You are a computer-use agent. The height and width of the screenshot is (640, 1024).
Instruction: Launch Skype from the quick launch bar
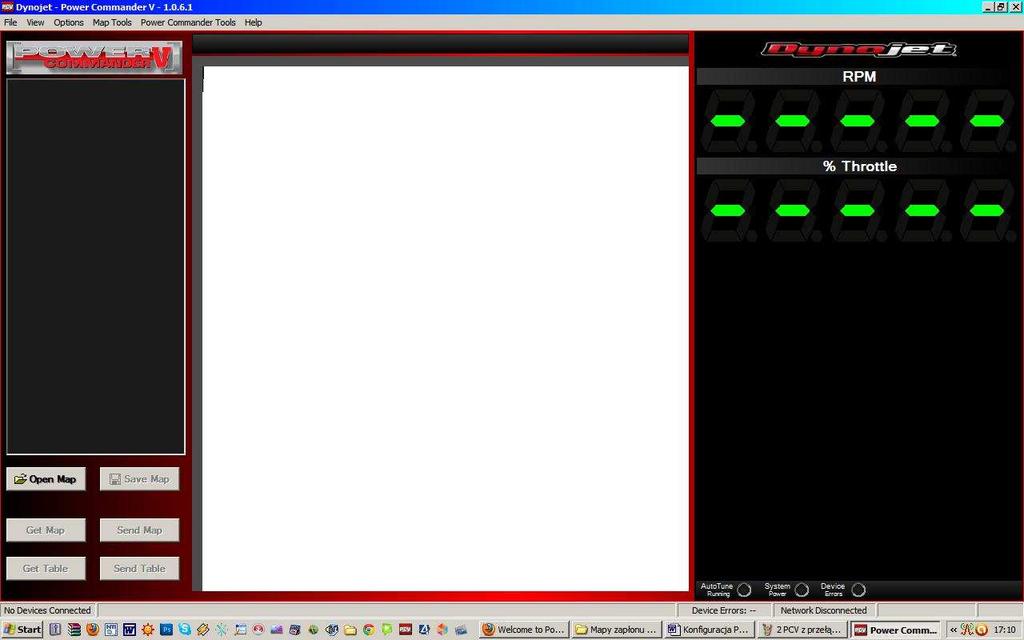click(x=185, y=630)
